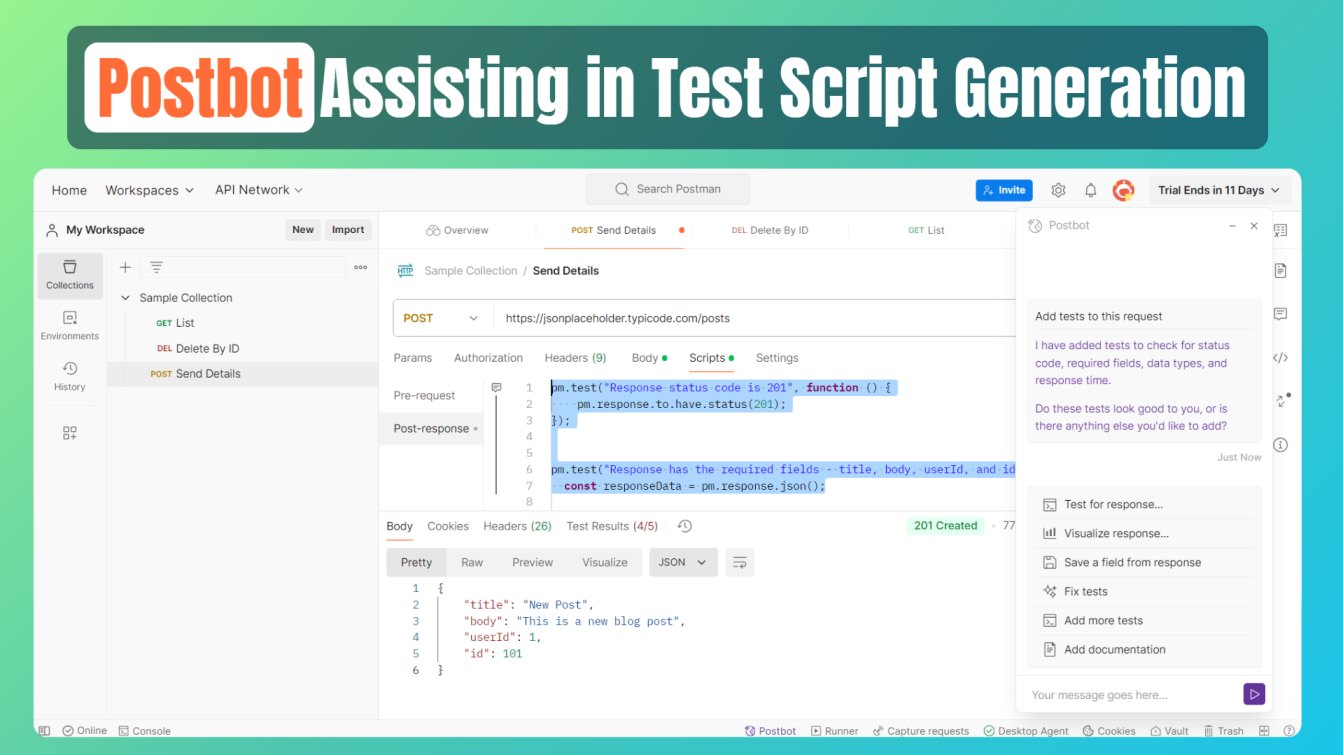Open the Authorization request tab
The image size is (1343, 755).
click(488, 358)
